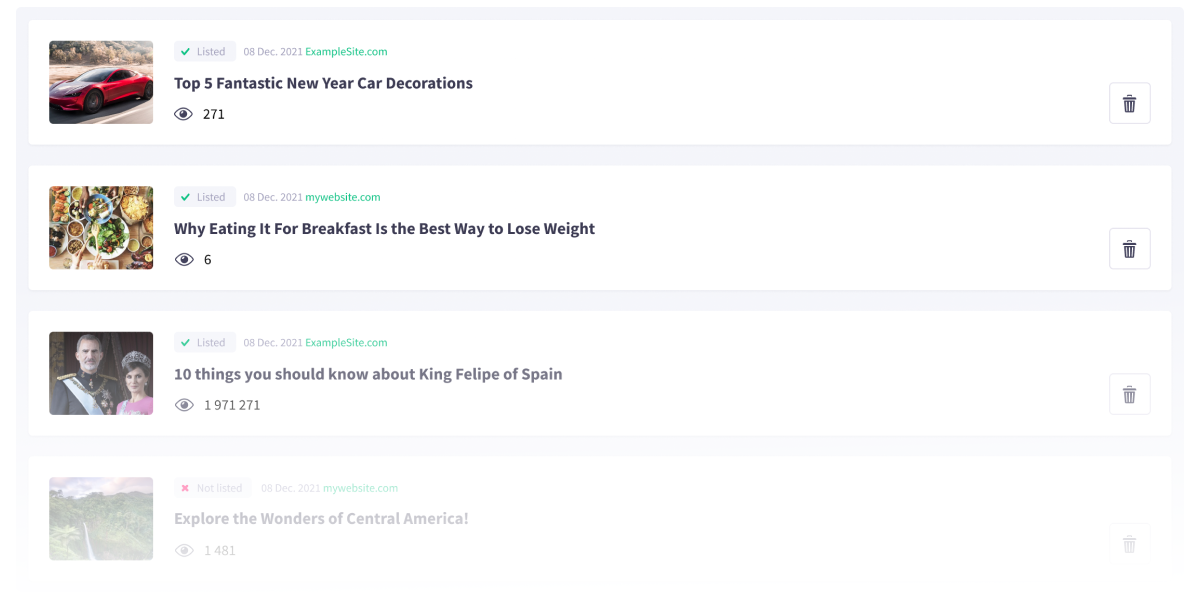Screen dimensions: 1200x600
Task: Click trash icon for Central America article
Action: [x=1130, y=544]
